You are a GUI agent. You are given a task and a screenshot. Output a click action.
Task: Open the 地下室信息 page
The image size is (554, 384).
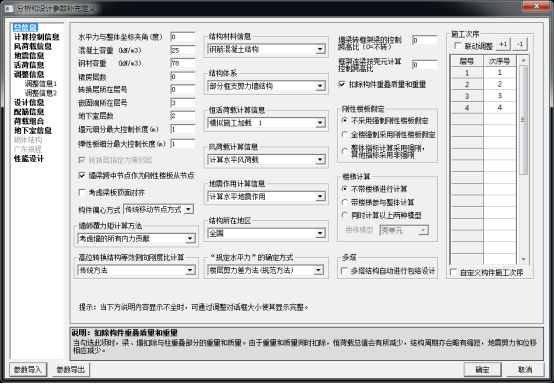33,130
